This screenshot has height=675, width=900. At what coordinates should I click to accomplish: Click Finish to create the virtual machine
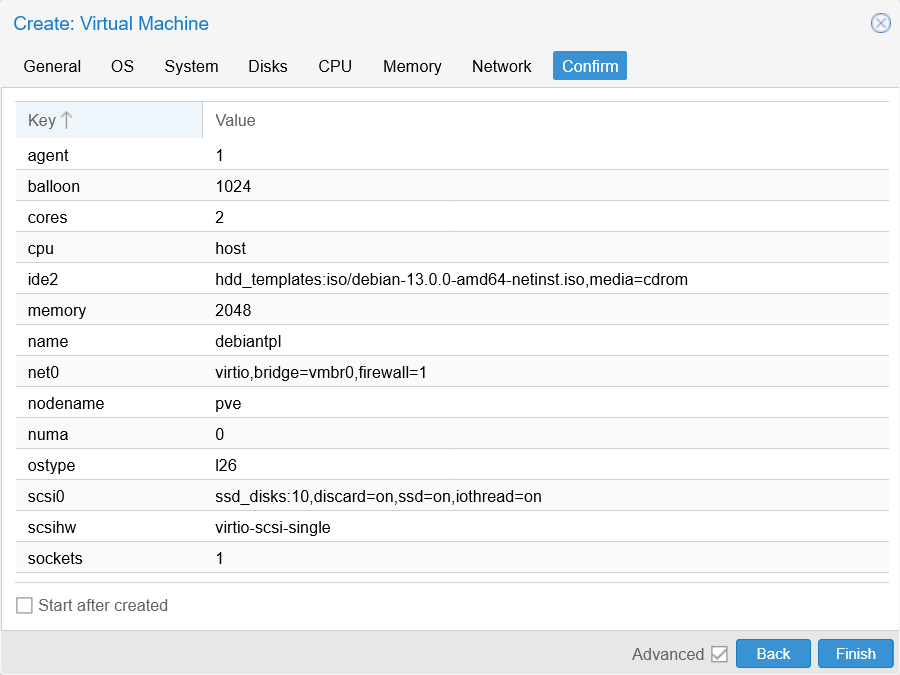pos(855,653)
